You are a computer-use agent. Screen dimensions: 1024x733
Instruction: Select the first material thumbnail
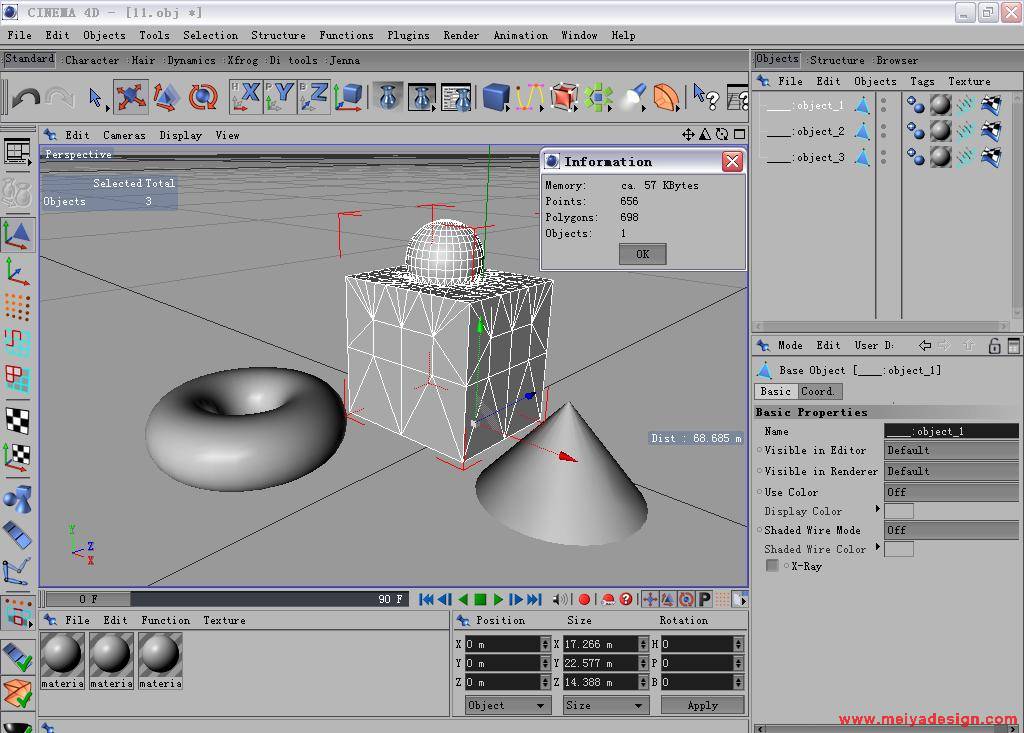coord(63,660)
